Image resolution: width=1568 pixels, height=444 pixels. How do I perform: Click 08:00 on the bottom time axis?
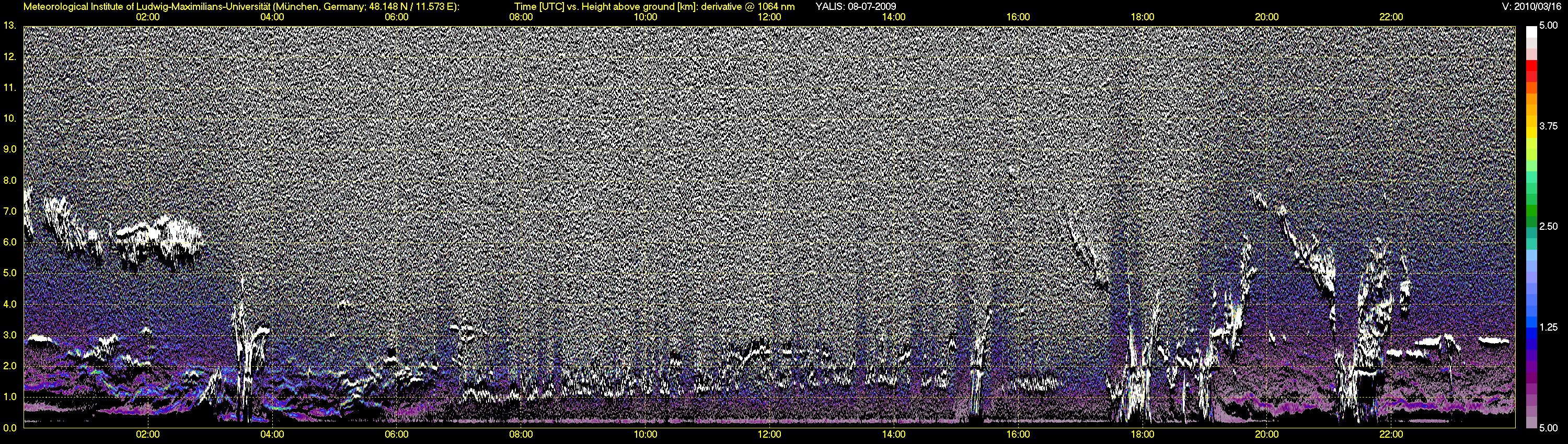(x=521, y=434)
